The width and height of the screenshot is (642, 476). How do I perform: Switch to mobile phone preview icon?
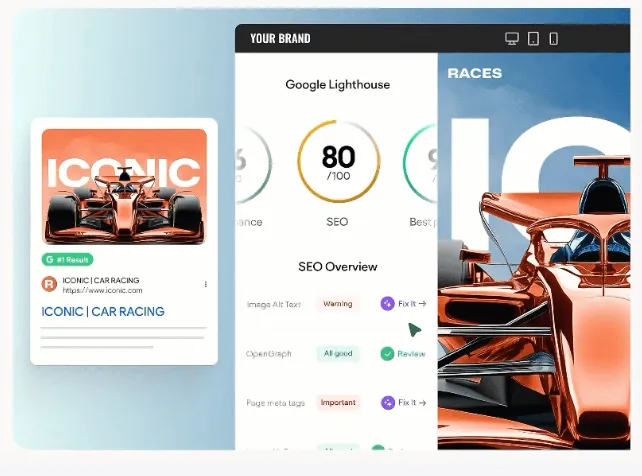coord(554,39)
